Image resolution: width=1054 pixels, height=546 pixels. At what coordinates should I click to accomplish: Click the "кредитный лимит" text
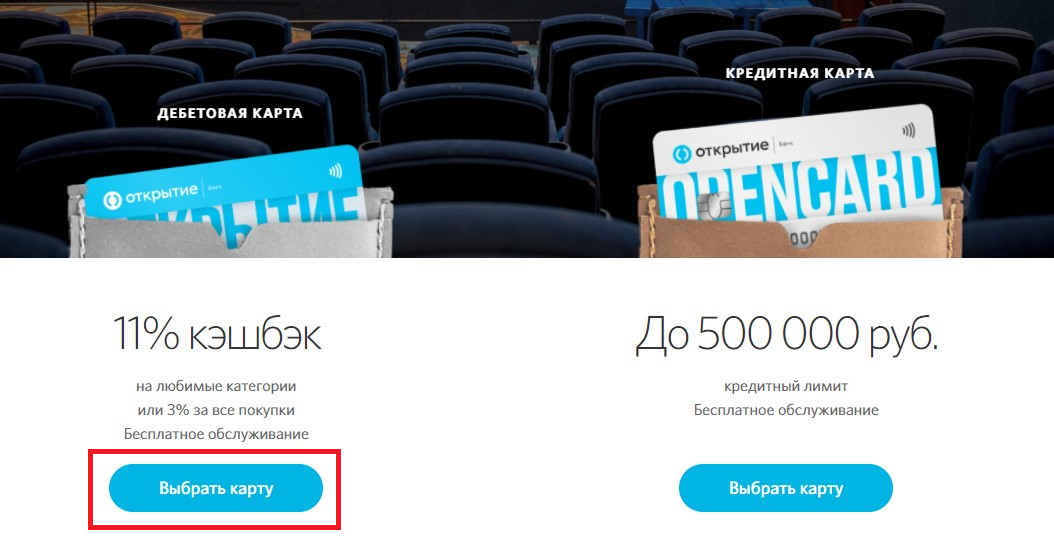(786, 387)
